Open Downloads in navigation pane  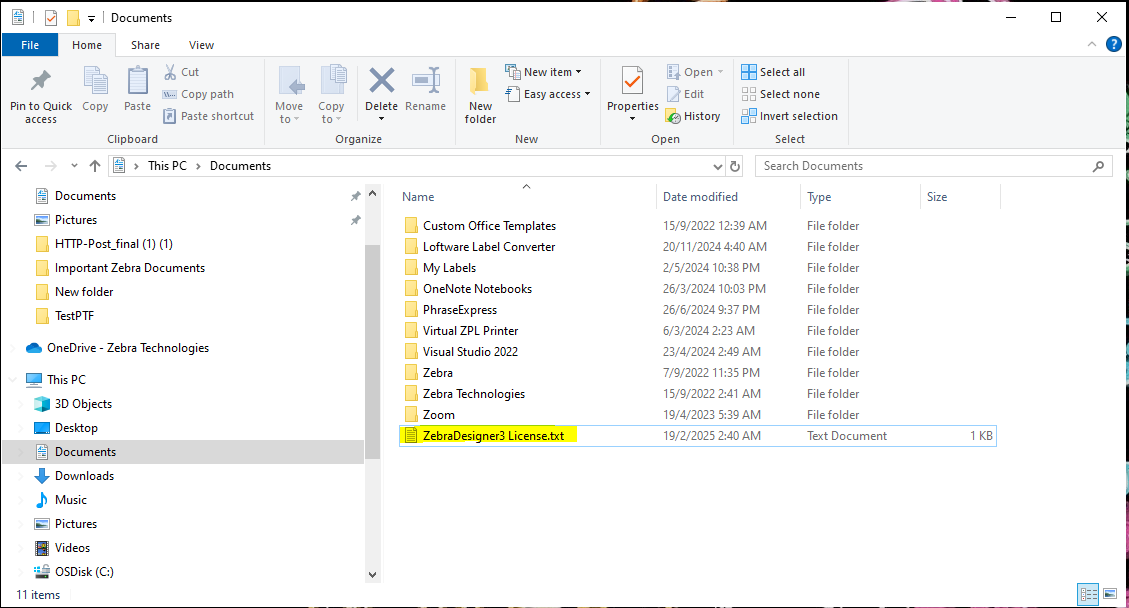point(84,475)
